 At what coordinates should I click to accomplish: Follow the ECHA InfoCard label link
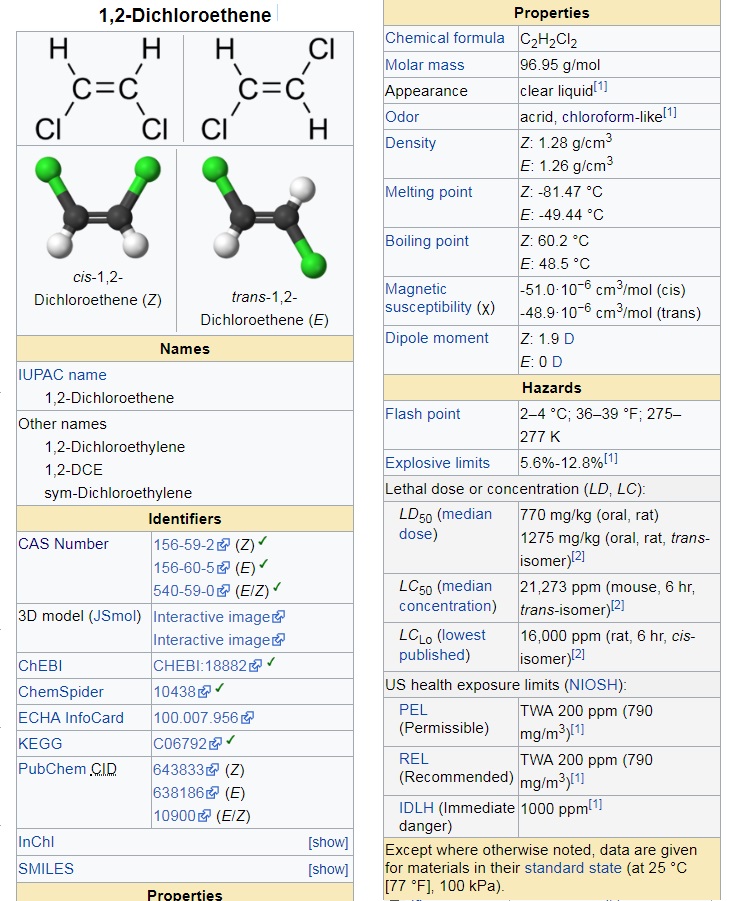click(x=71, y=718)
